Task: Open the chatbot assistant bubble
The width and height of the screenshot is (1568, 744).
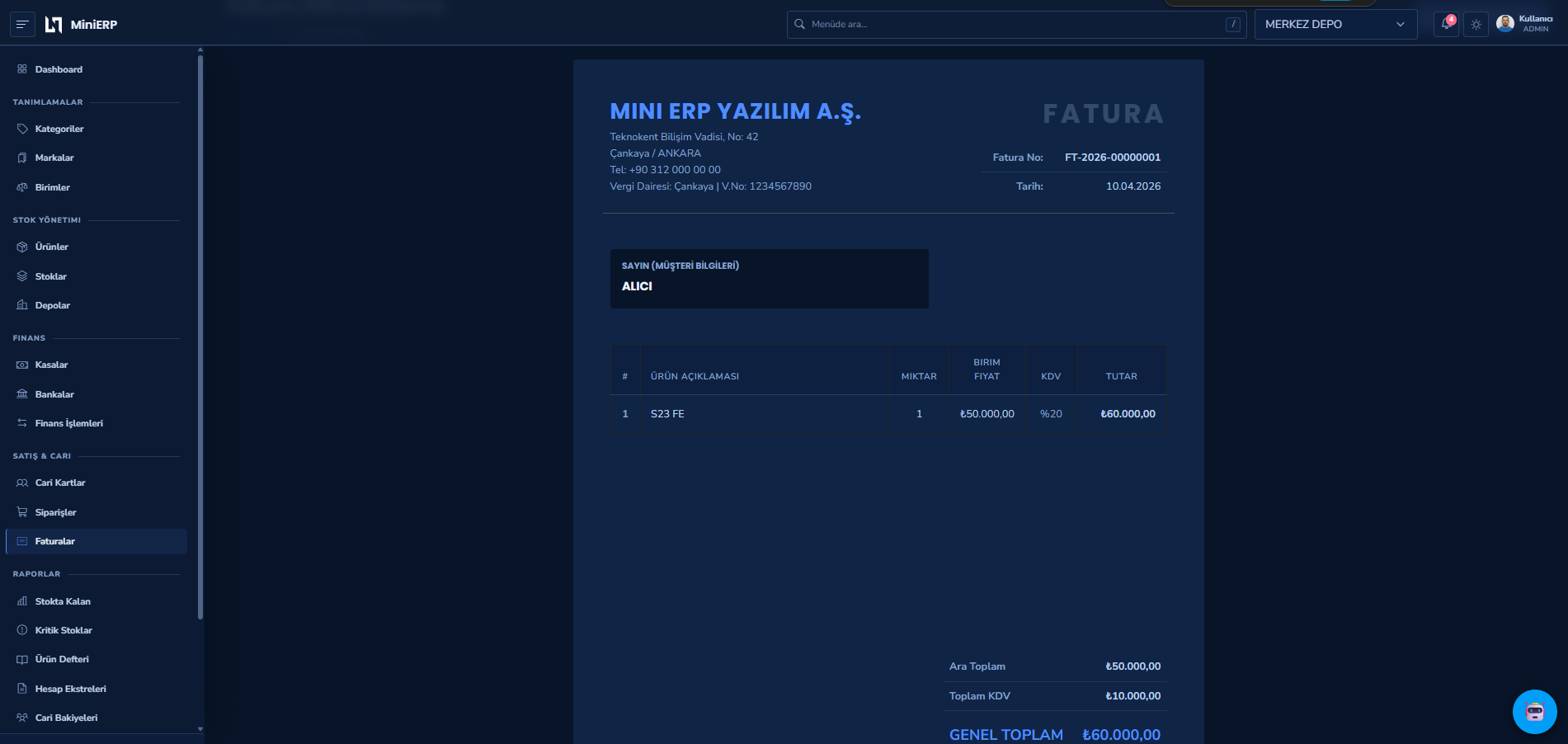Action: (1534, 711)
